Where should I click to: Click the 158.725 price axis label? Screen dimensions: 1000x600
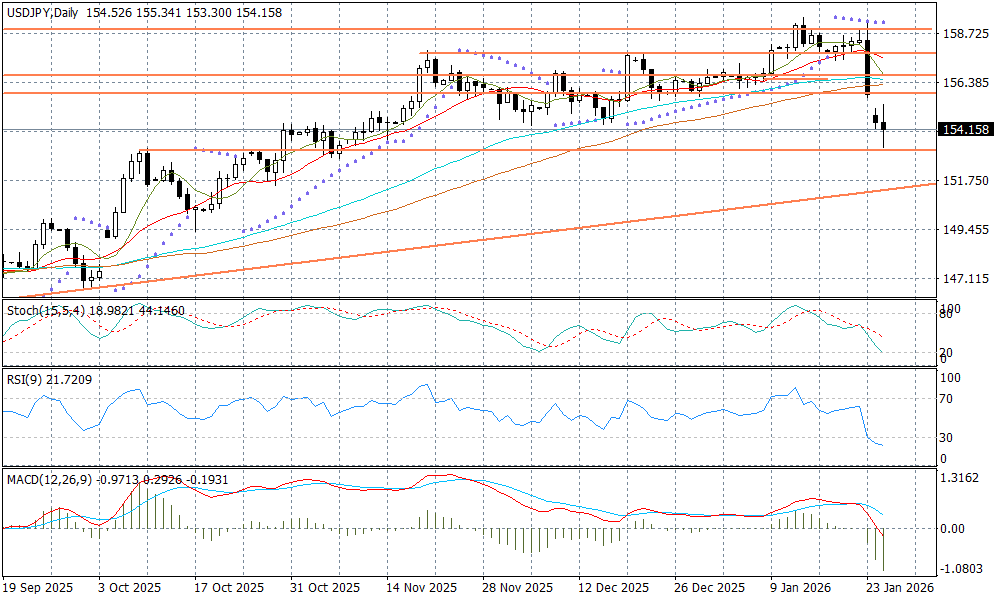pos(964,34)
